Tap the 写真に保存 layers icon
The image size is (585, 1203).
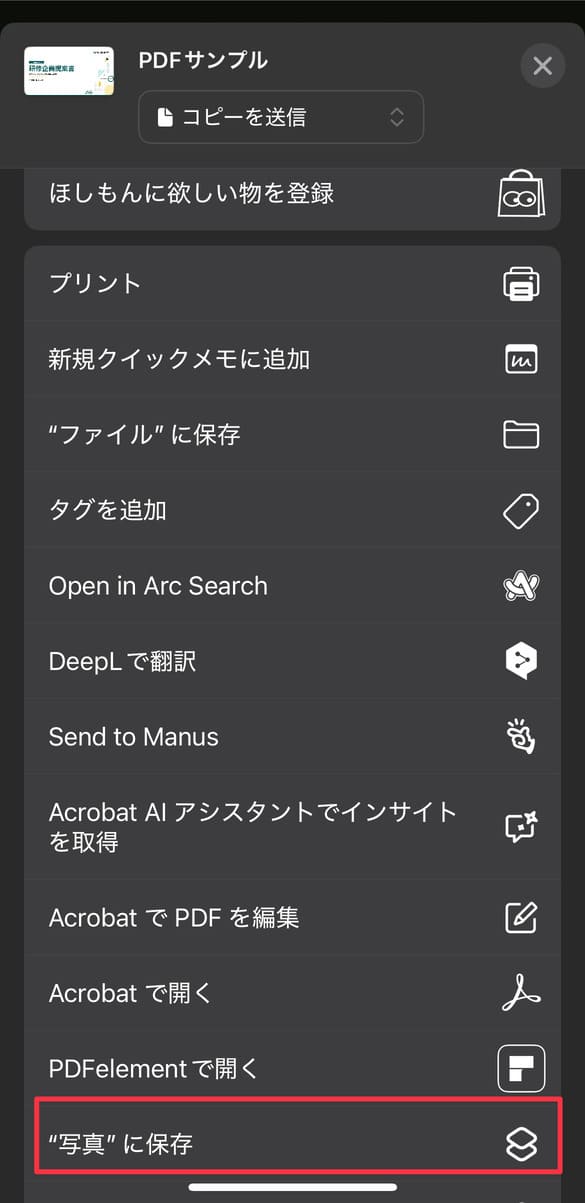pyautogui.click(x=521, y=1143)
